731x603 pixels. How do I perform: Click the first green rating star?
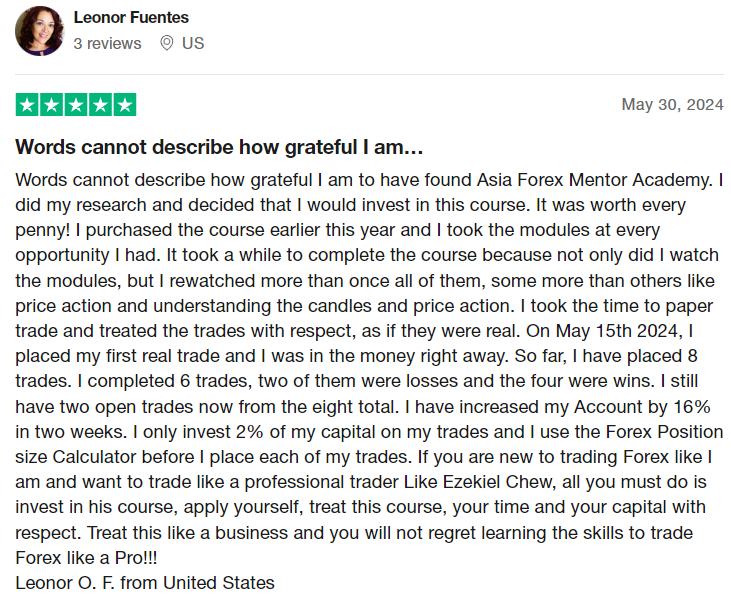coord(27,104)
